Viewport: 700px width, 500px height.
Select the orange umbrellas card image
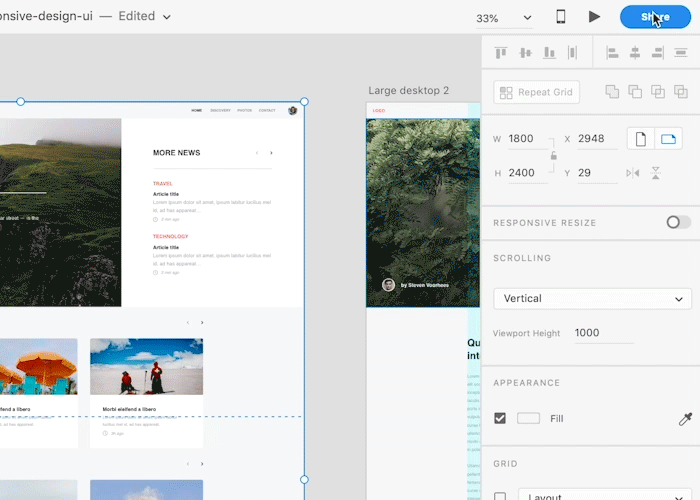pos(38,367)
